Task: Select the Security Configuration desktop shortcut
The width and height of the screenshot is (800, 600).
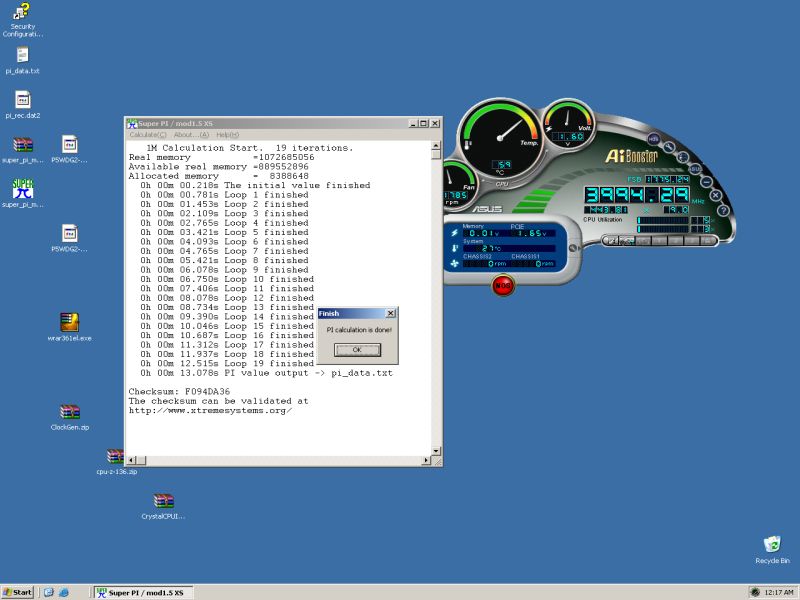Action: [x=22, y=19]
